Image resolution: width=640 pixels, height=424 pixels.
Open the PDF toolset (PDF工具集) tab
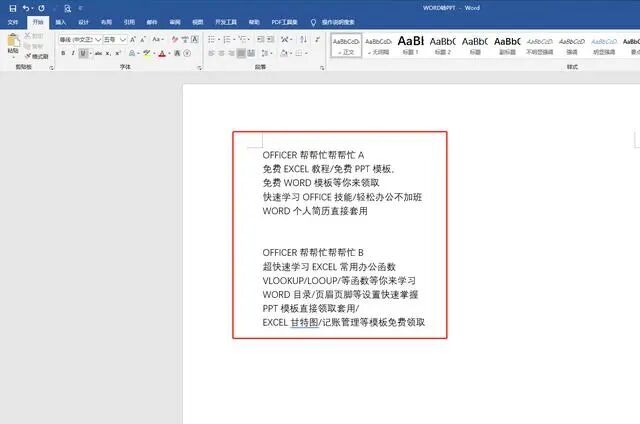coord(284,22)
